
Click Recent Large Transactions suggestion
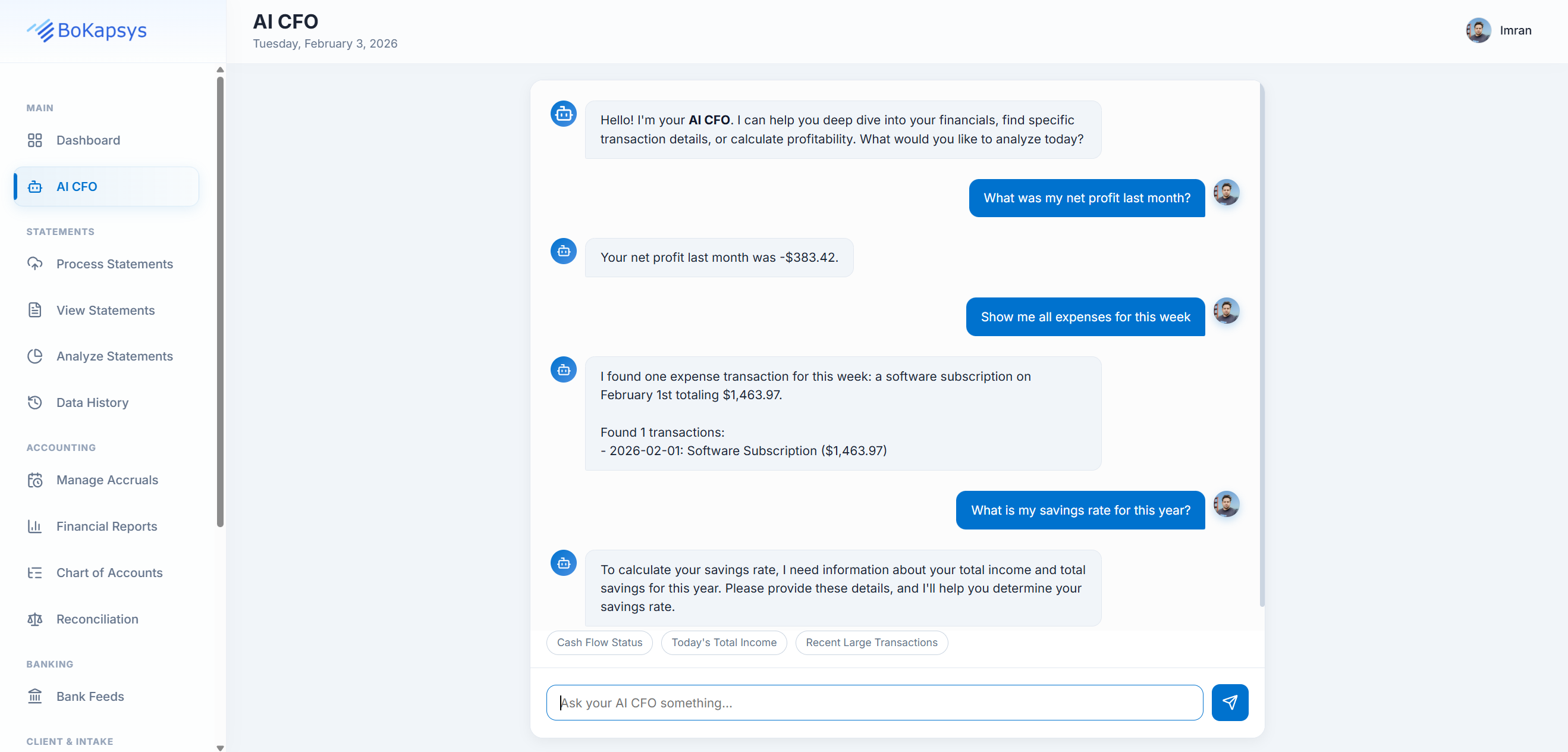point(871,643)
